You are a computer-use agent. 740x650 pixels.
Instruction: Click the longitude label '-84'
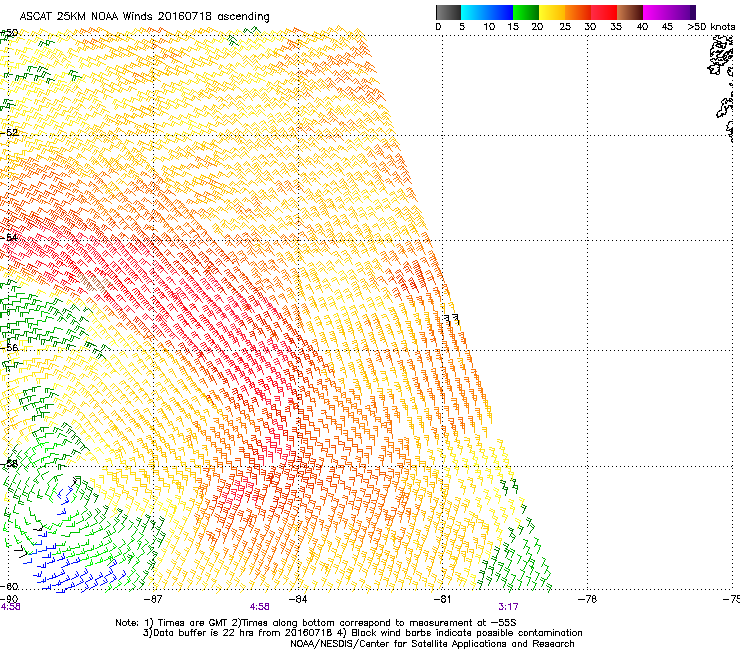pyautogui.click(x=298, y=599)
